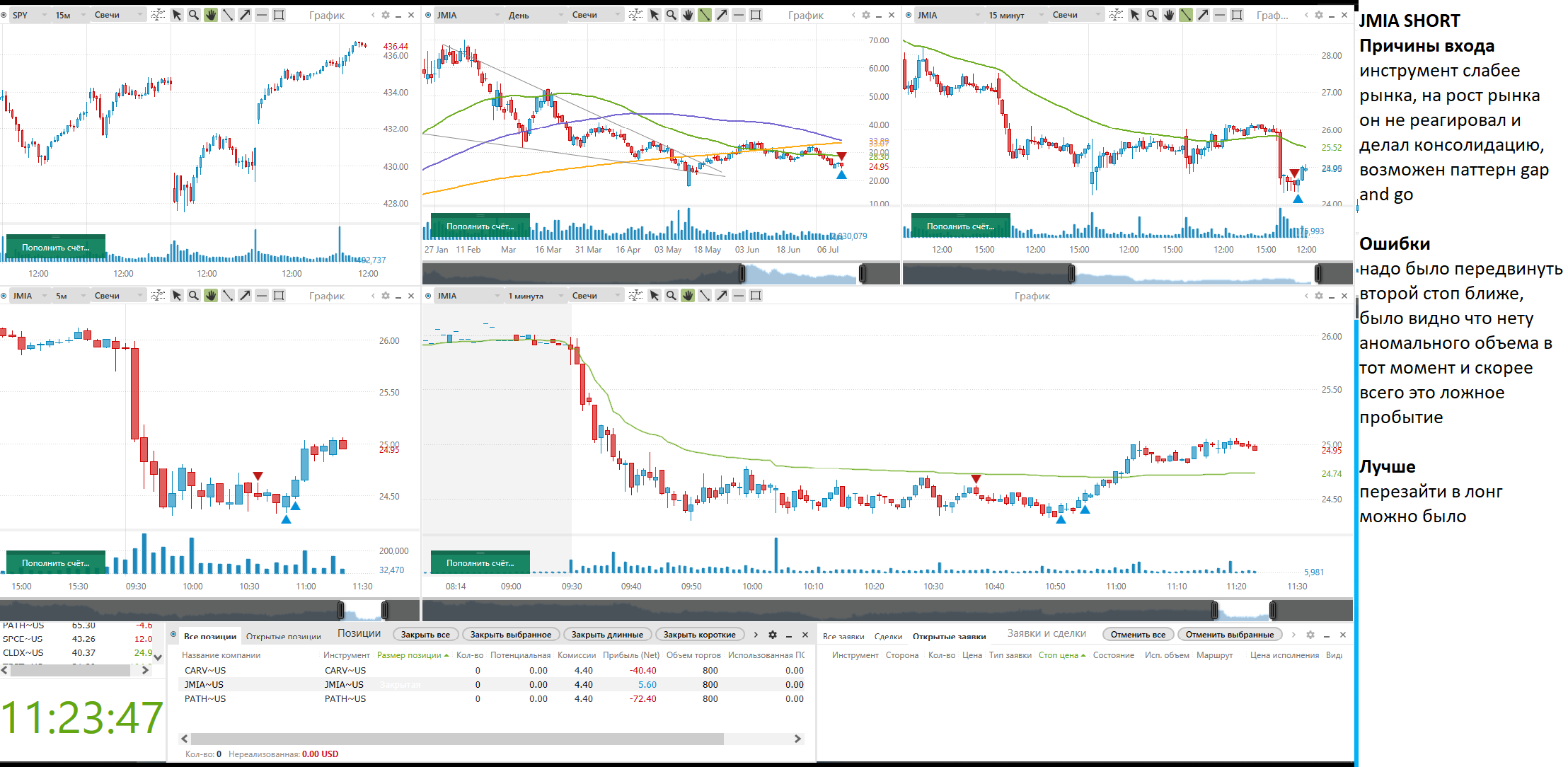1568x767 pixels.
Task: Click Закрыть выбранное button
Action: tap(511, 635)
